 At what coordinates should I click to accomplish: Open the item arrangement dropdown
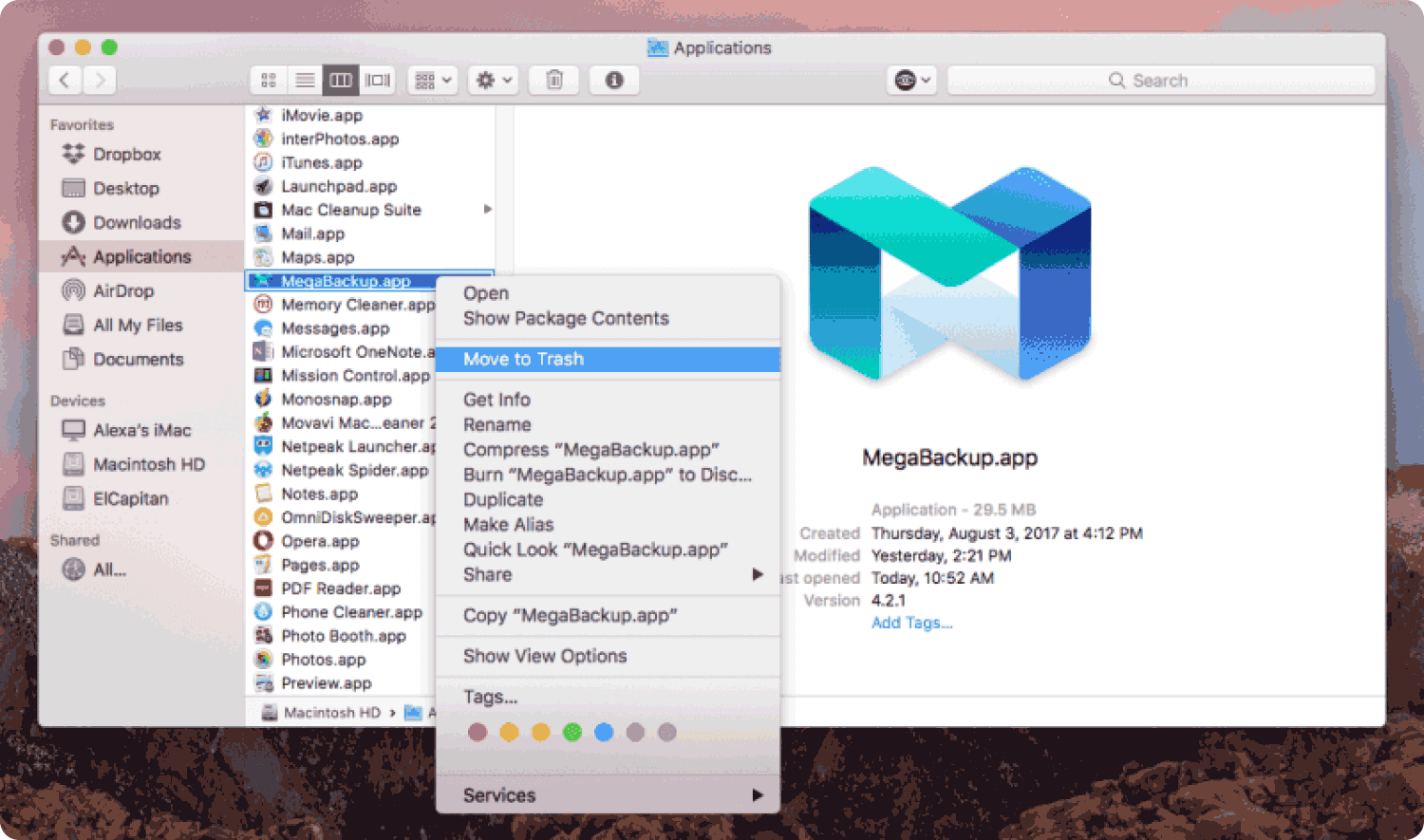[x=433, y=81]
